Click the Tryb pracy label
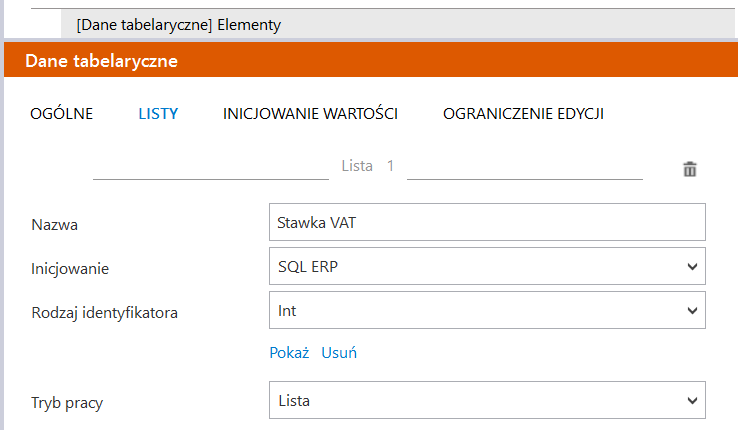The width and height of the screenshot is (738, 430). click(67, 404)
